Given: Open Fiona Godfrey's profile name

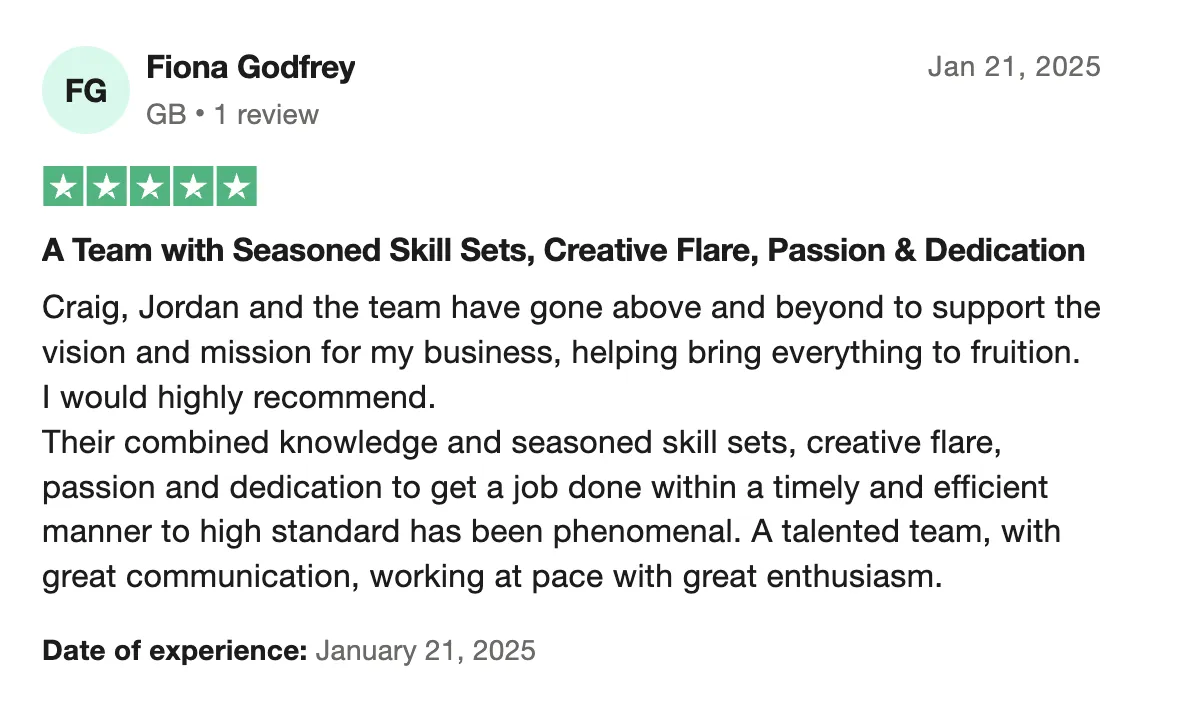Looking at the screenshot, I should point(250,68).
